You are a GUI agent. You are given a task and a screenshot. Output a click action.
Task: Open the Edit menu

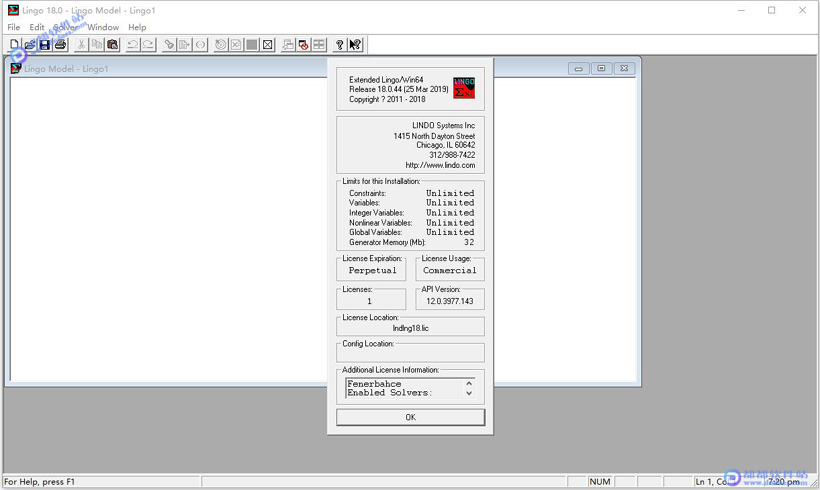37,27
